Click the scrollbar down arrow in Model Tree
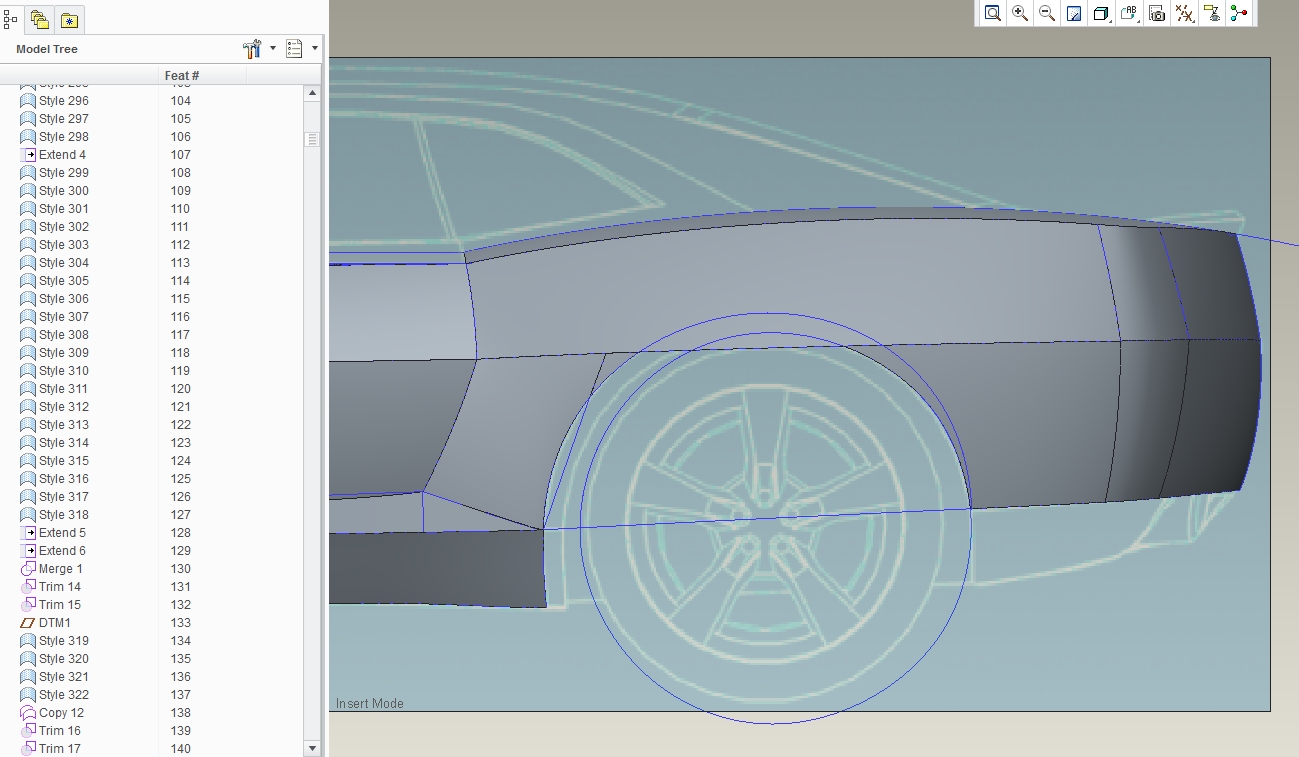The image size is (1299, 757). [312, 748]
